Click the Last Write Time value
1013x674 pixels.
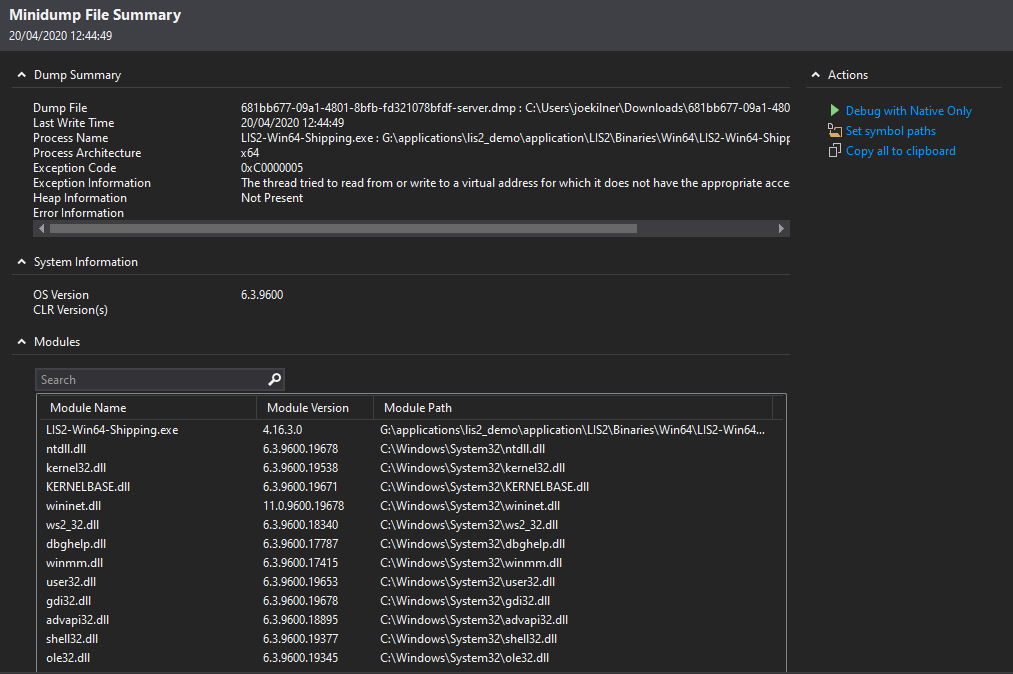pos(293,123)
